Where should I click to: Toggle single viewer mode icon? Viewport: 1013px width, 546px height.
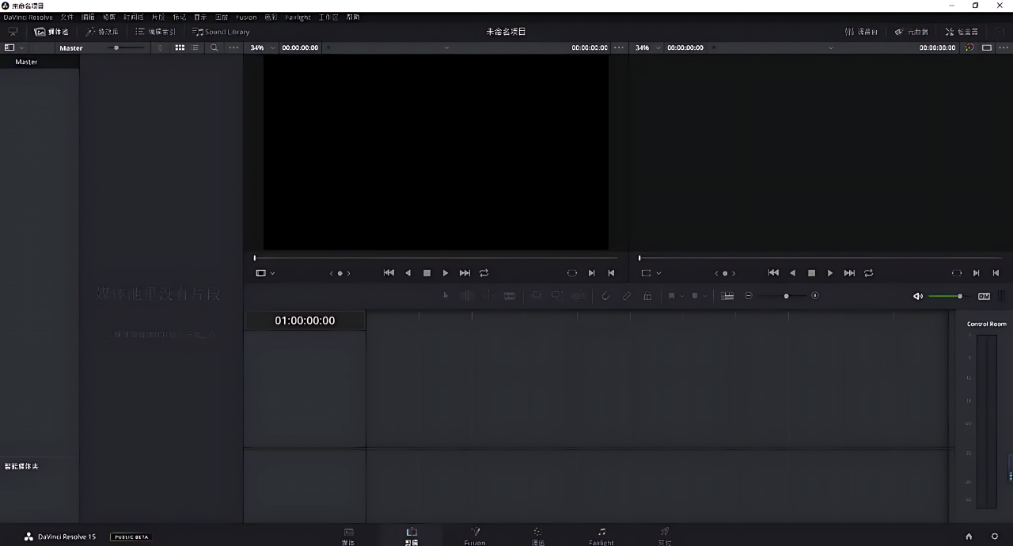coord(987,48)
